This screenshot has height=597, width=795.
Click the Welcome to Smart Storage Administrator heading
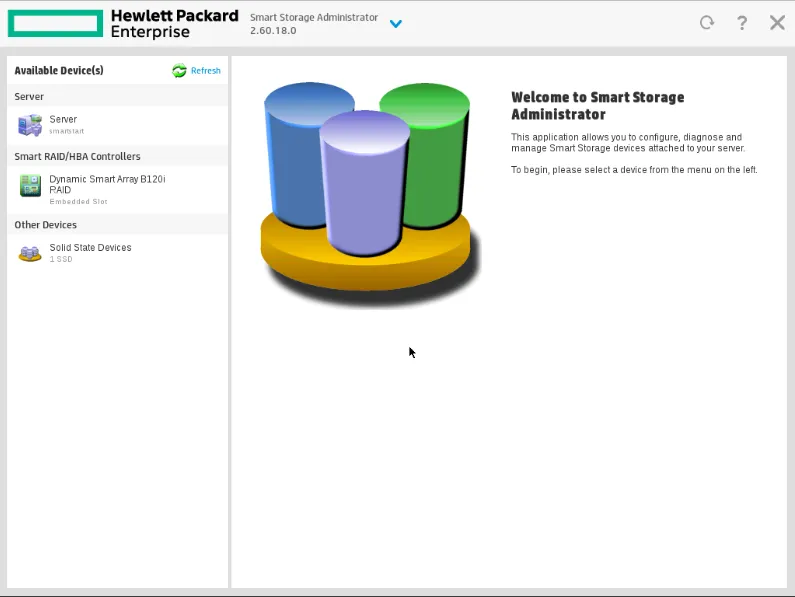point(598,106)
